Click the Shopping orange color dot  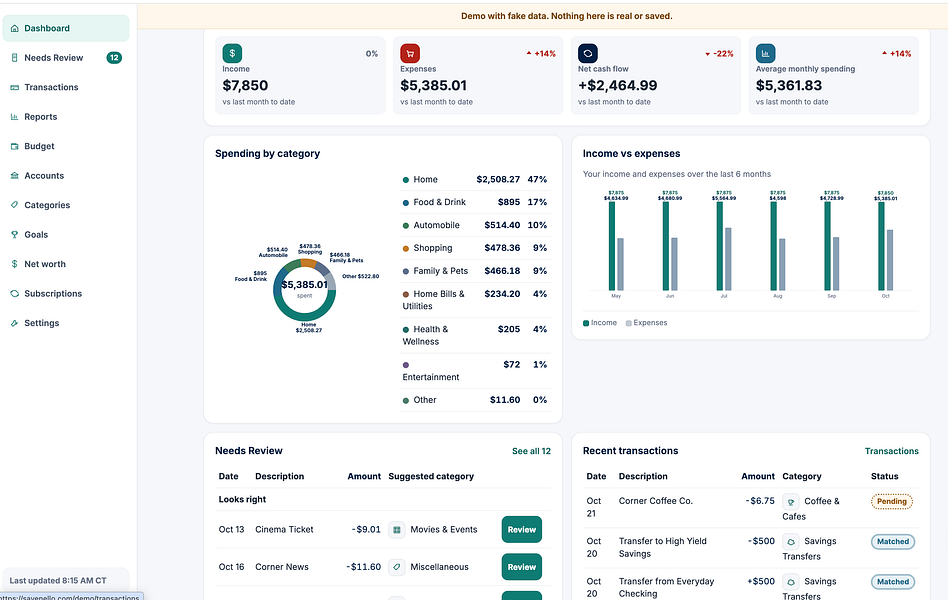coord(406,249)
